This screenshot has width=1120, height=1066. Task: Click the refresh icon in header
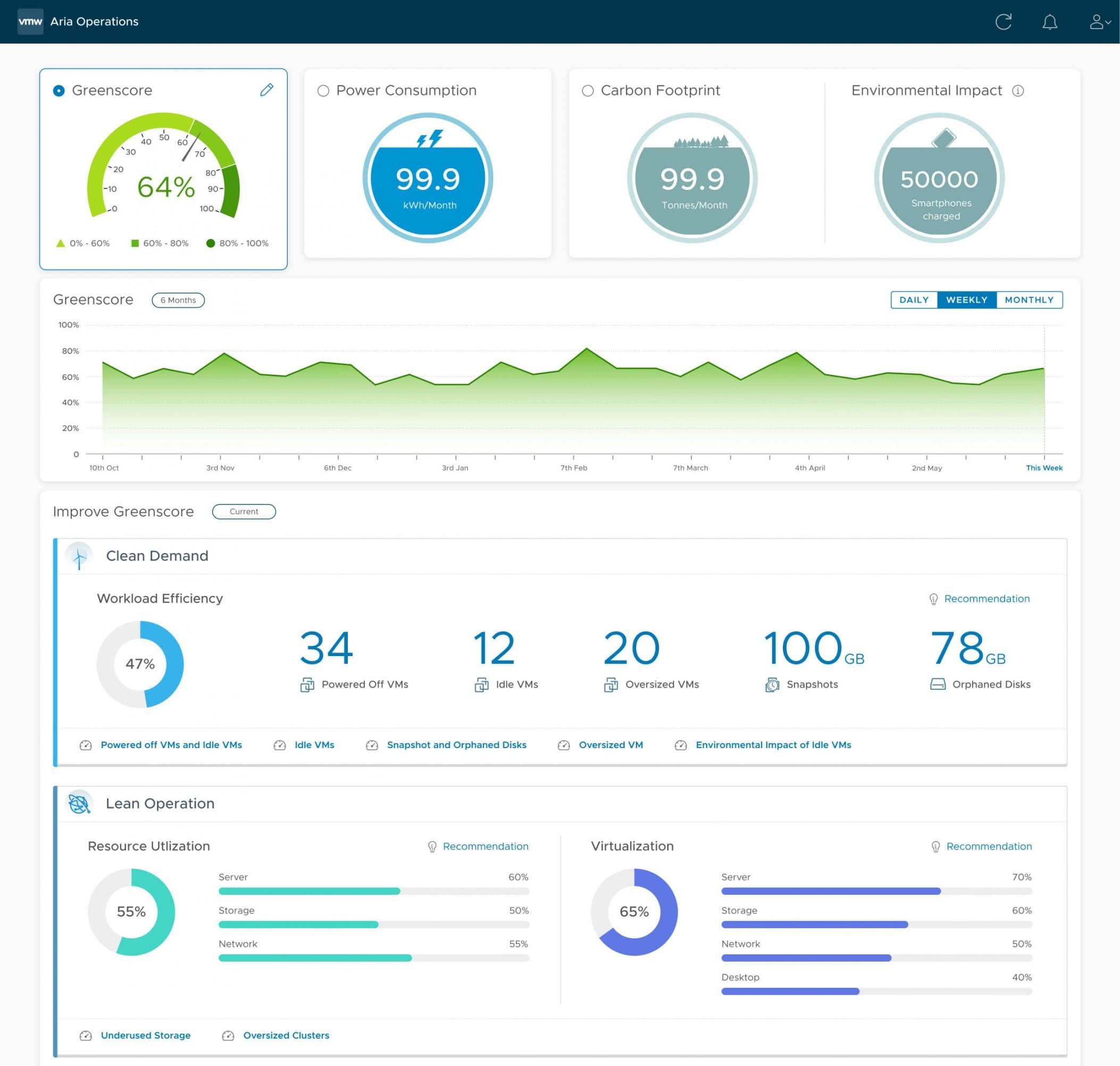pyautogui.click(x=1003, y=22)
